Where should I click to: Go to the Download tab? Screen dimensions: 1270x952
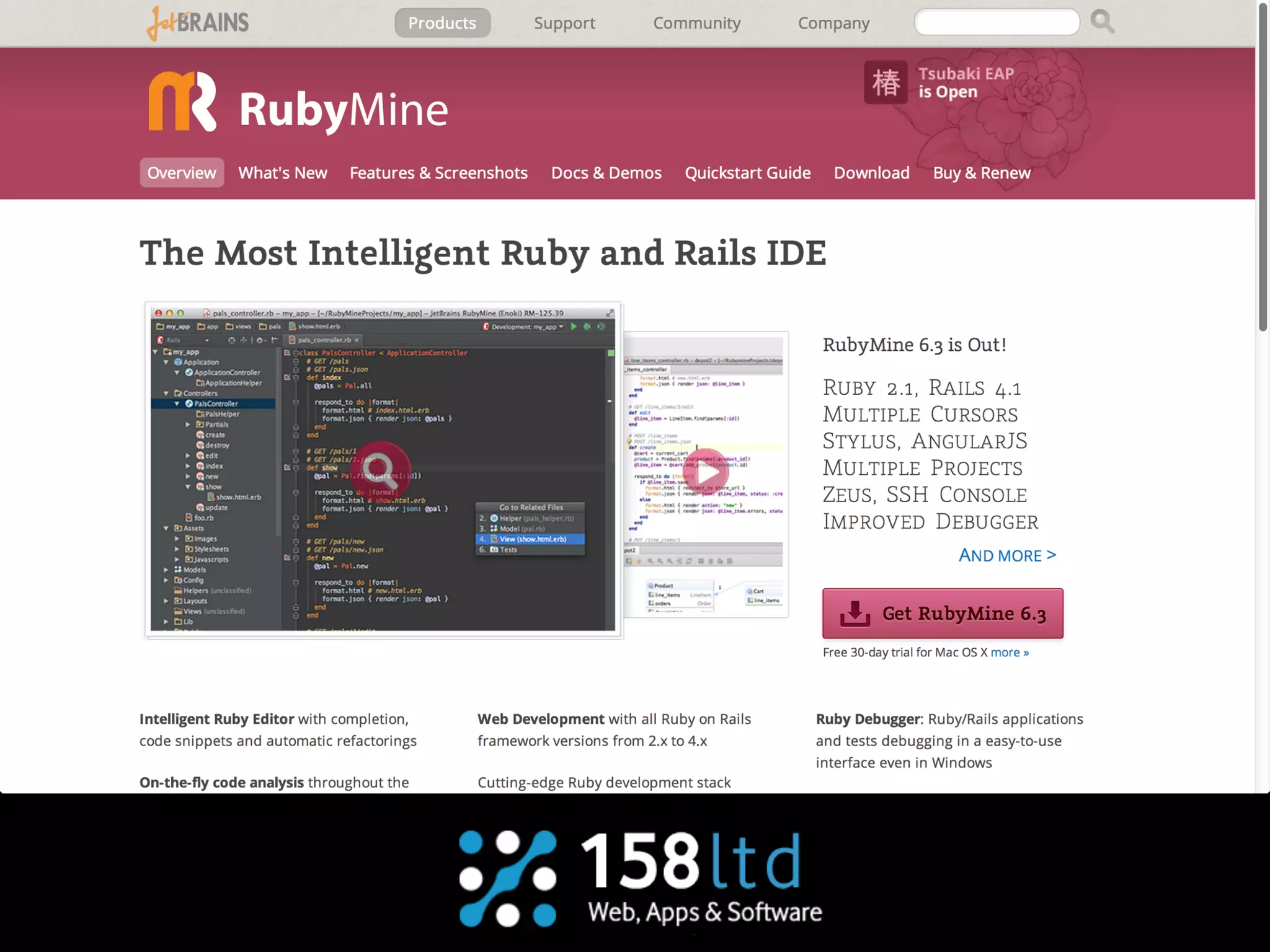(871, 172)
